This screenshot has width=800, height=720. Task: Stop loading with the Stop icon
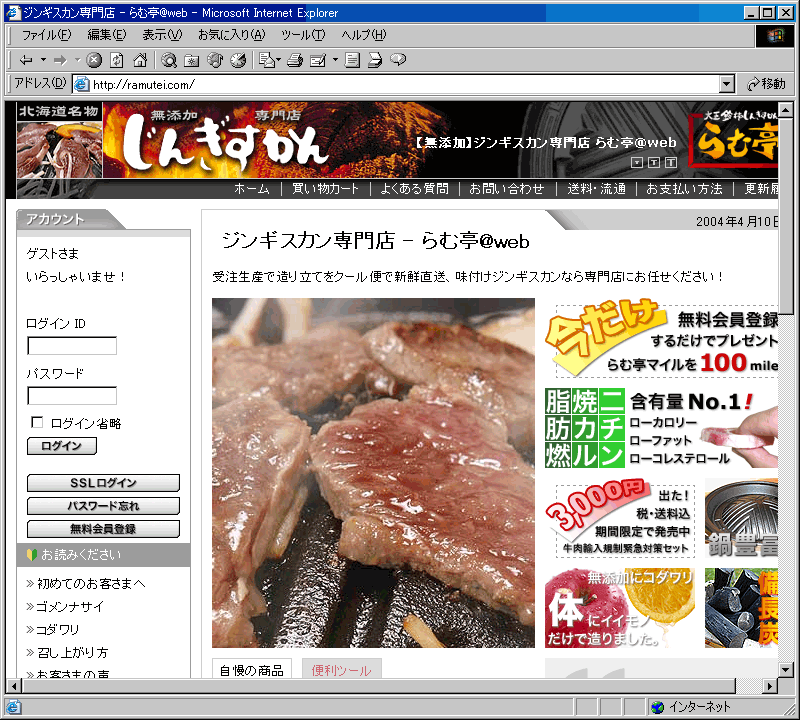click(x=94, y=60)
